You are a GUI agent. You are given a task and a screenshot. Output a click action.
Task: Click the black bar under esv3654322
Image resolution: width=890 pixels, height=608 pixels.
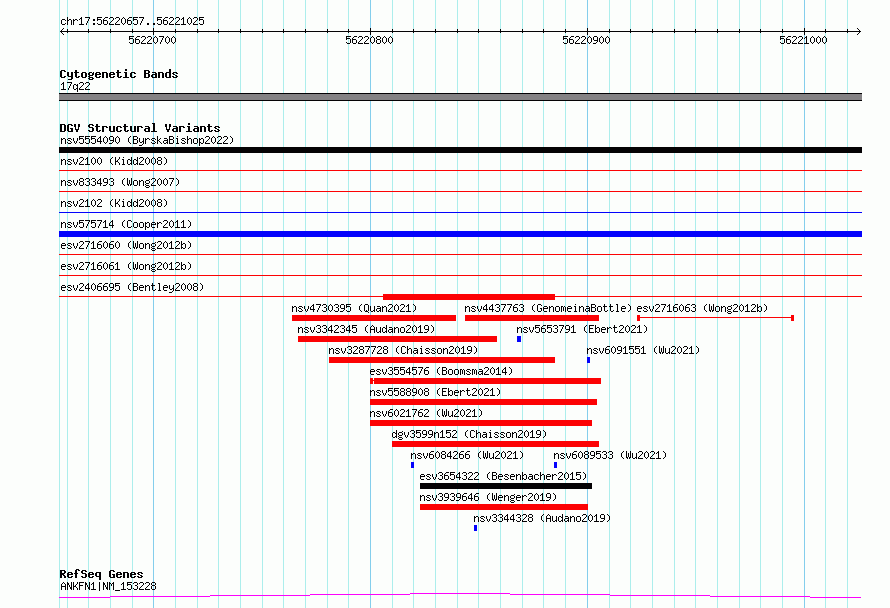click(506, 486)
